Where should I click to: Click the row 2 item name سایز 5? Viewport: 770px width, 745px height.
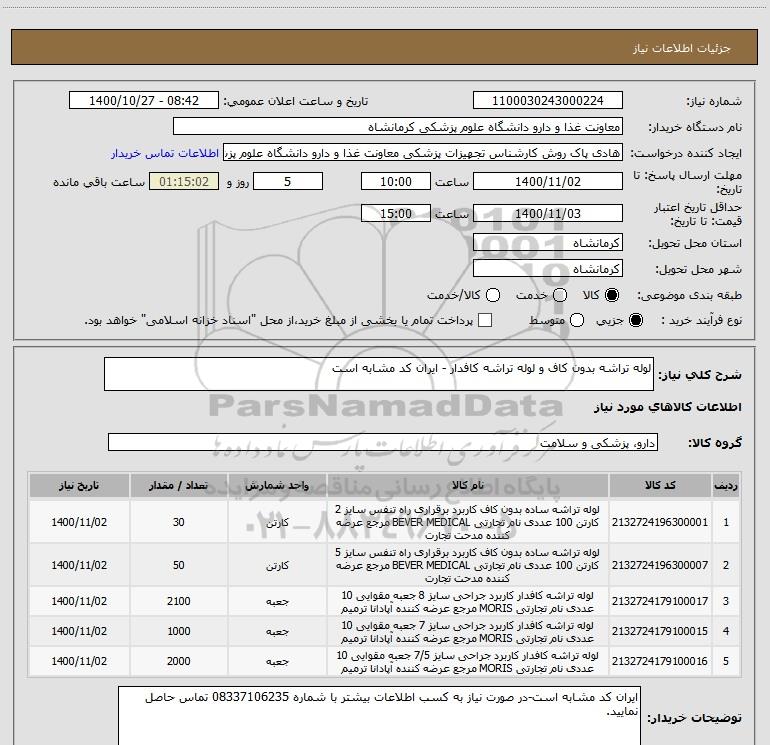468,565
